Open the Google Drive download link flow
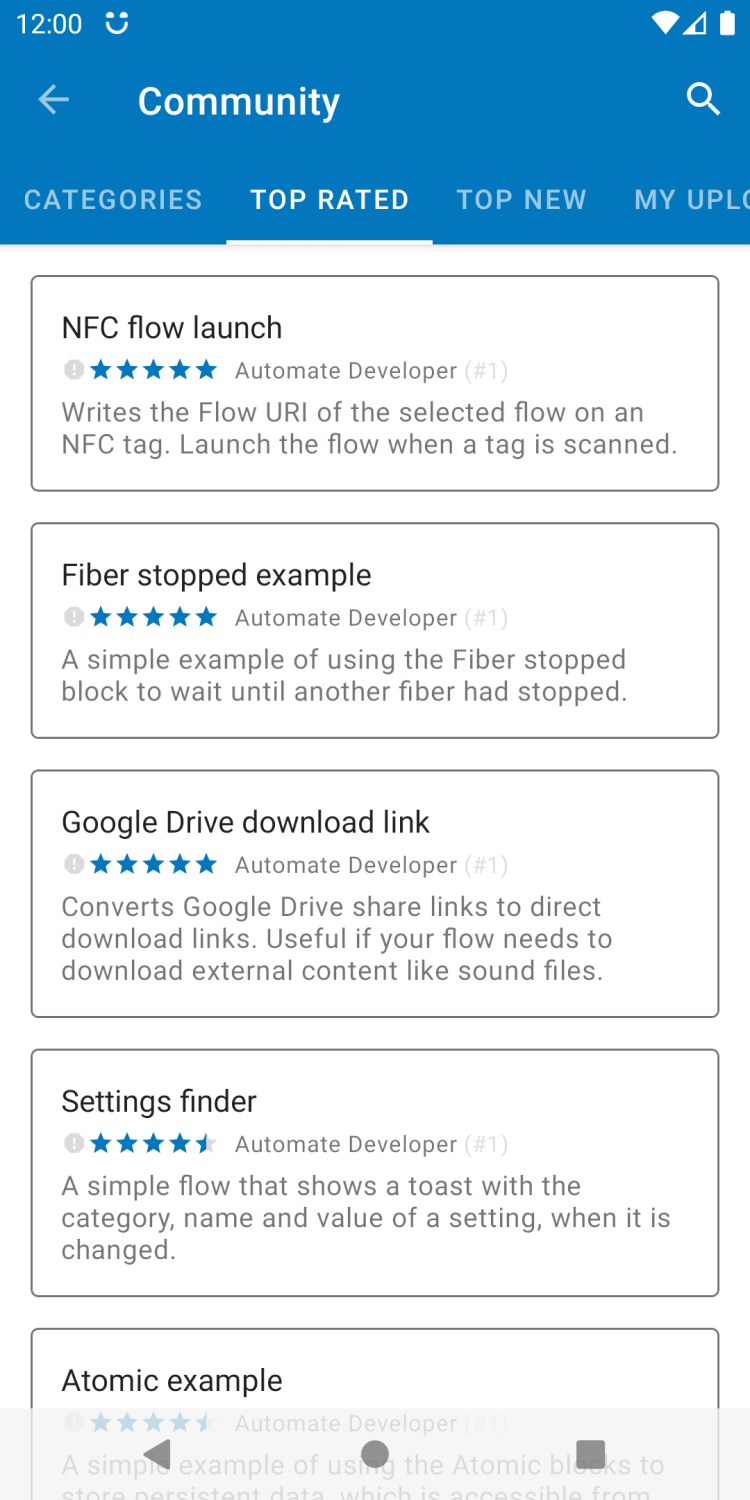The image size is (750, 1500). (x=375, y=893)
